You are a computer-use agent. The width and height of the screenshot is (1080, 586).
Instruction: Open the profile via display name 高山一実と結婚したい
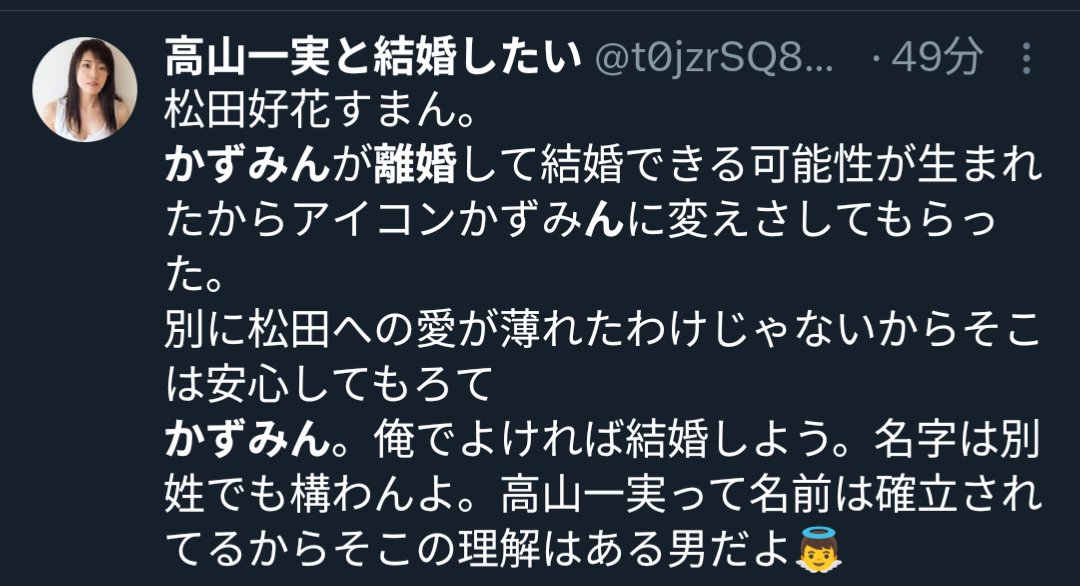coord(373,57)
